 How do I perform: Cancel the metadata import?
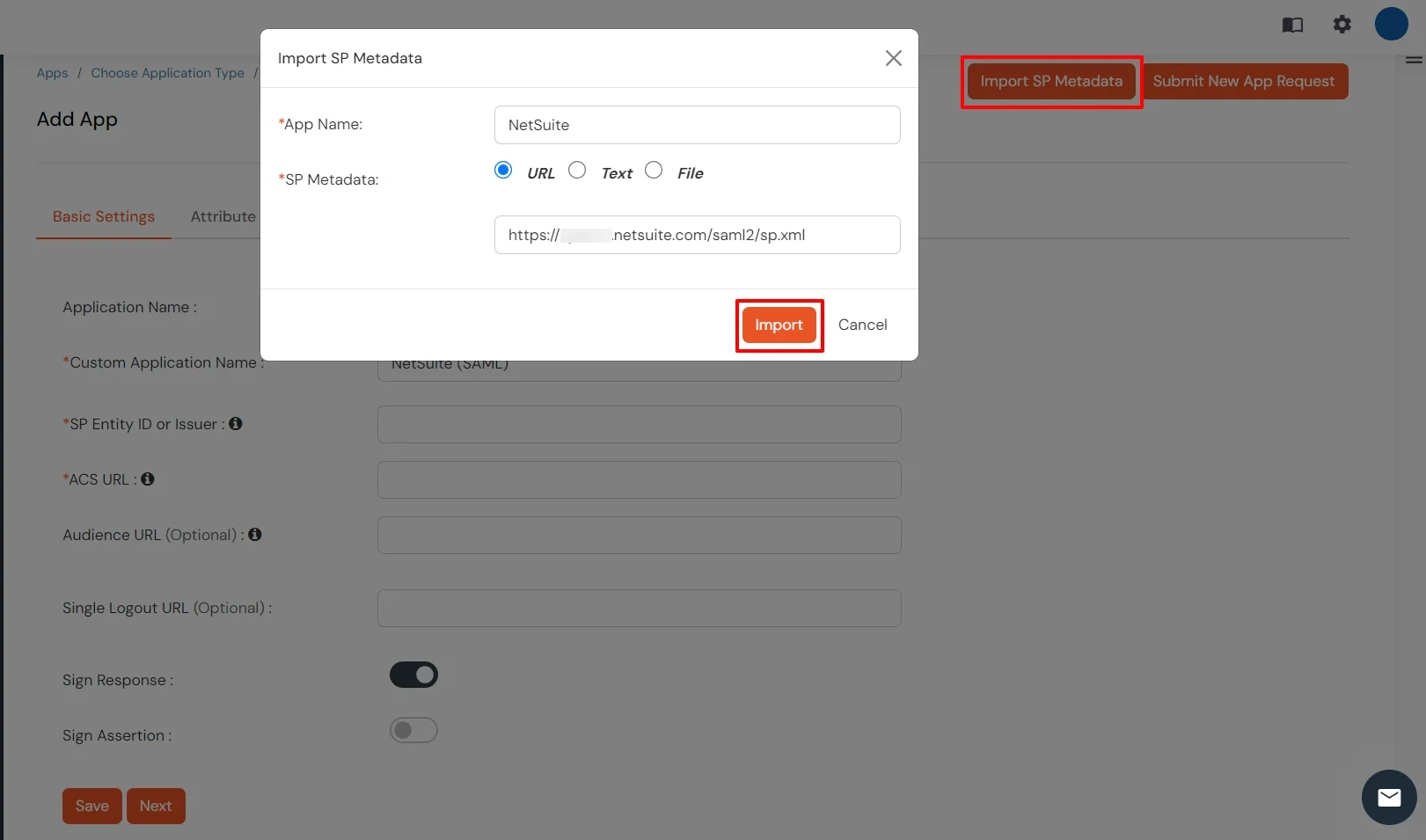(x=862, y=325)
